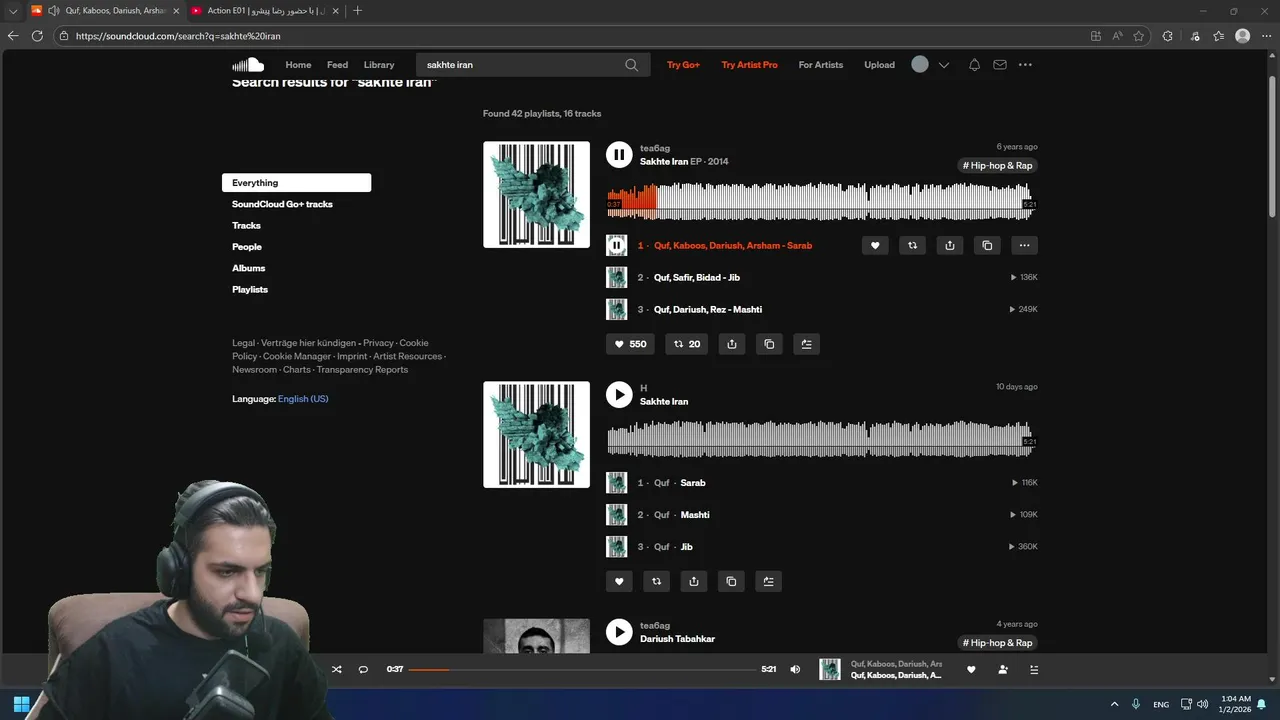Share the playing Sarab track row
This screenshot has width=1280, height=720.
click(x=950, y=245)
